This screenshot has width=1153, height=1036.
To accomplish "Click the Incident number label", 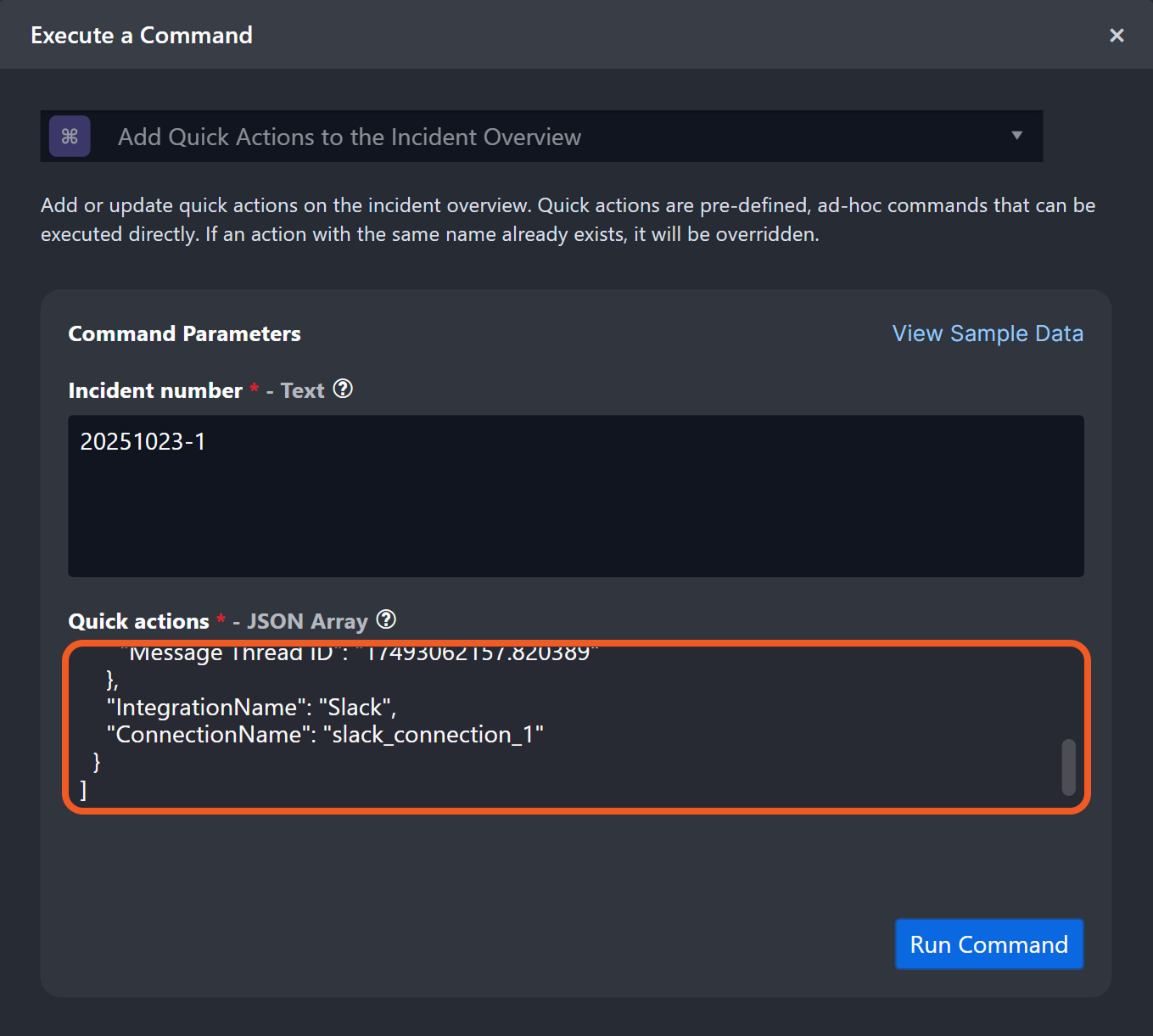I will coord(155,390).
